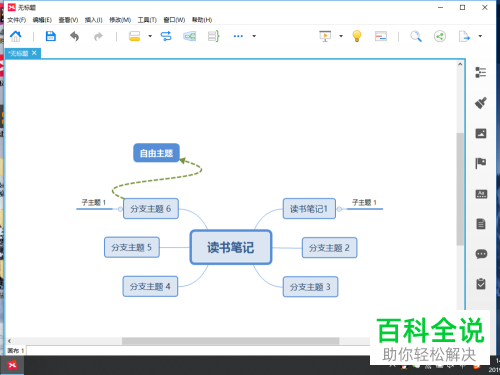Screen dimensions: 500x375
Task: Close the untitled document tab
Action: [x=34, y=53]
